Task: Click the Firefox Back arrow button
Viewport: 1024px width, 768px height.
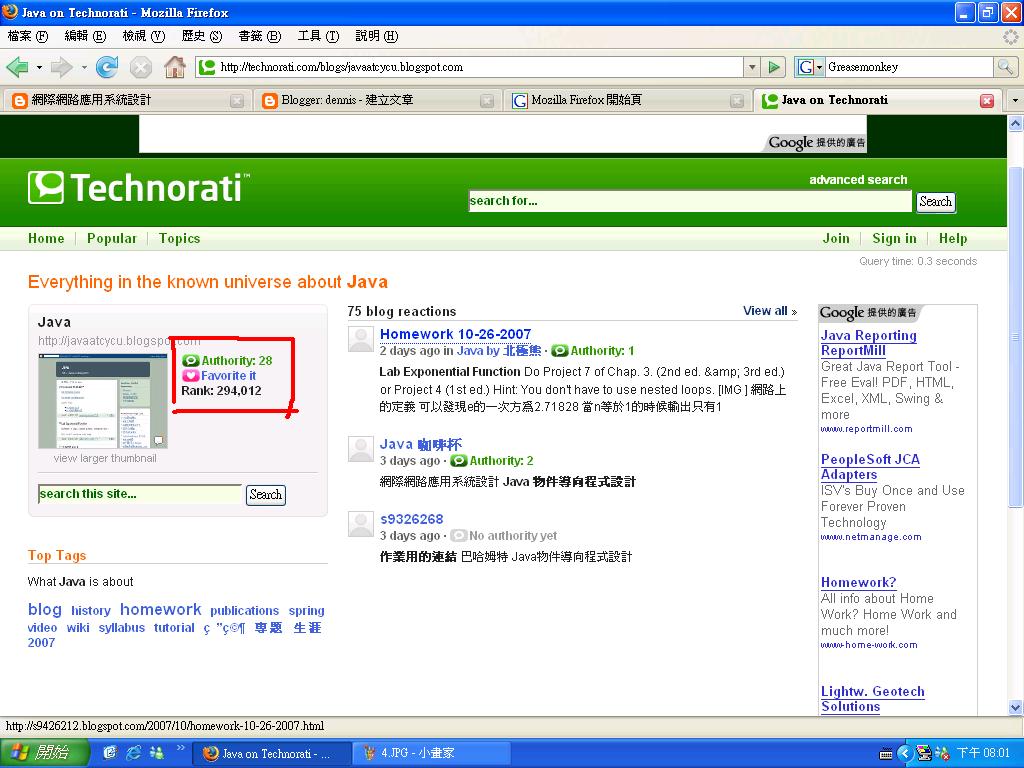Action: tap(17, 67)
